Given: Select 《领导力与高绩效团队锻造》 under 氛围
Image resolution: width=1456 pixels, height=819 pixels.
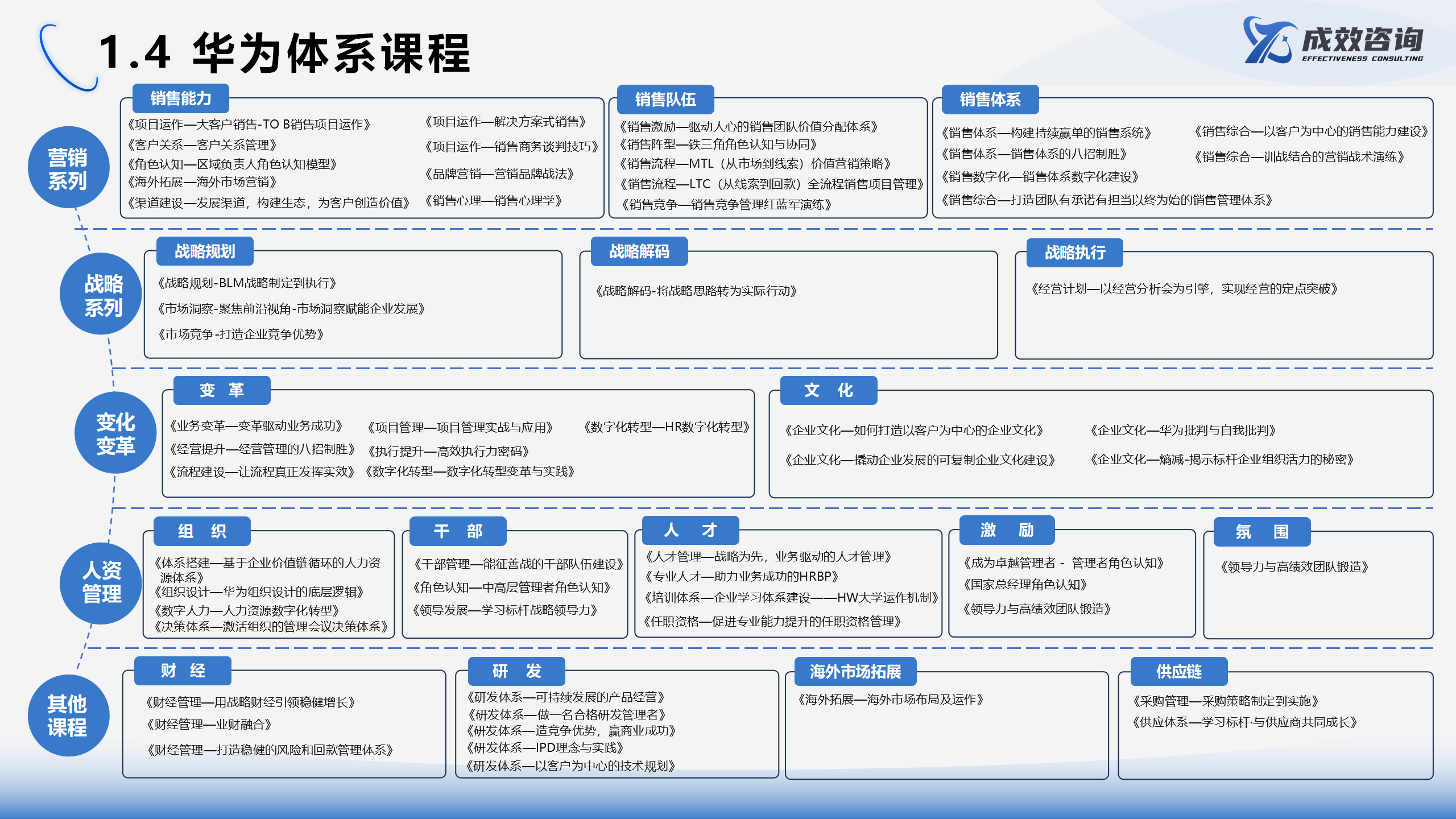Looking at the screenshot, I should tap(1294, 567).
